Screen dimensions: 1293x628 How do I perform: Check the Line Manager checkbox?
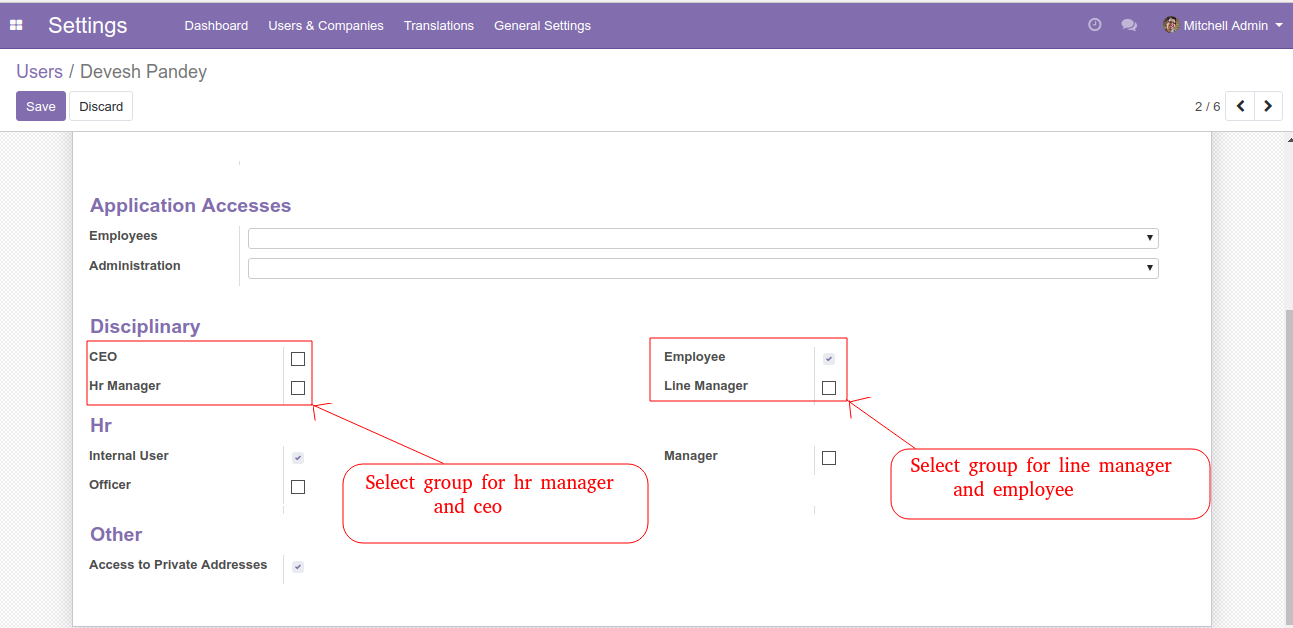829,388
